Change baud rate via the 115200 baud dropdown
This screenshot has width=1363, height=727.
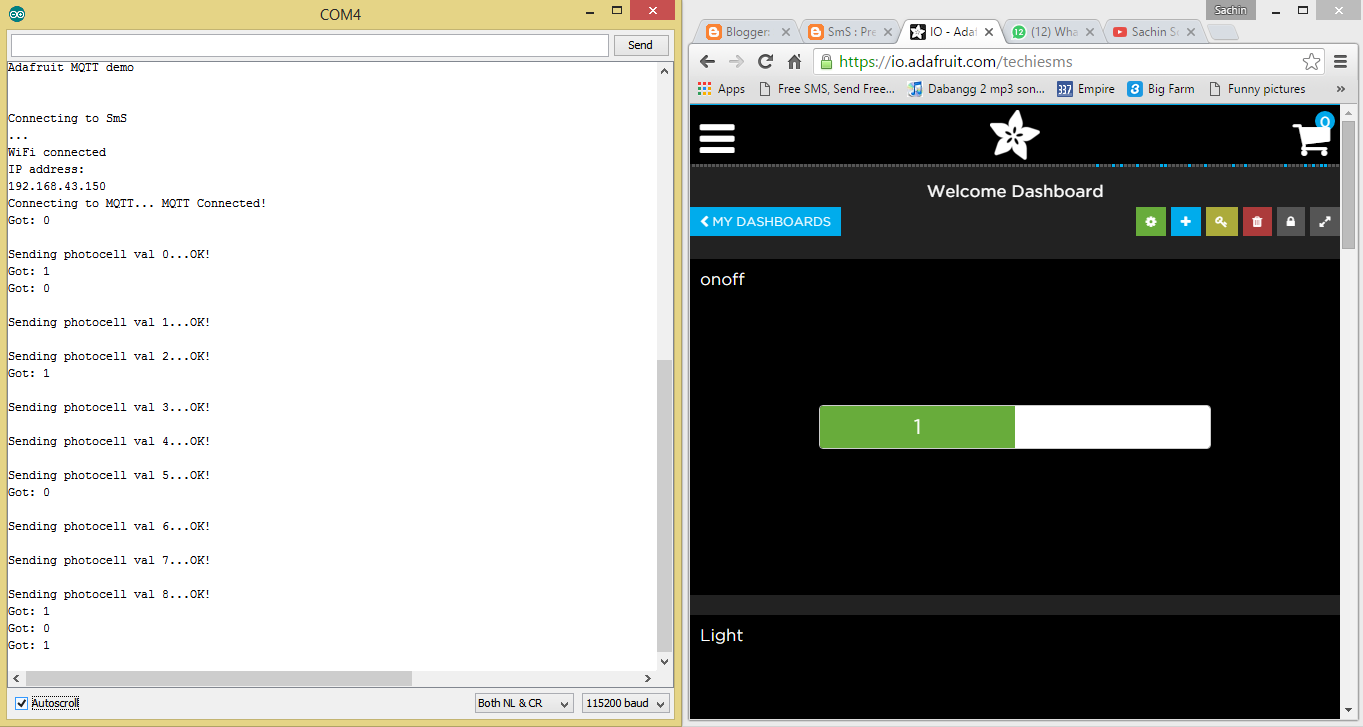pyautogui.click(x=625, y=703)
